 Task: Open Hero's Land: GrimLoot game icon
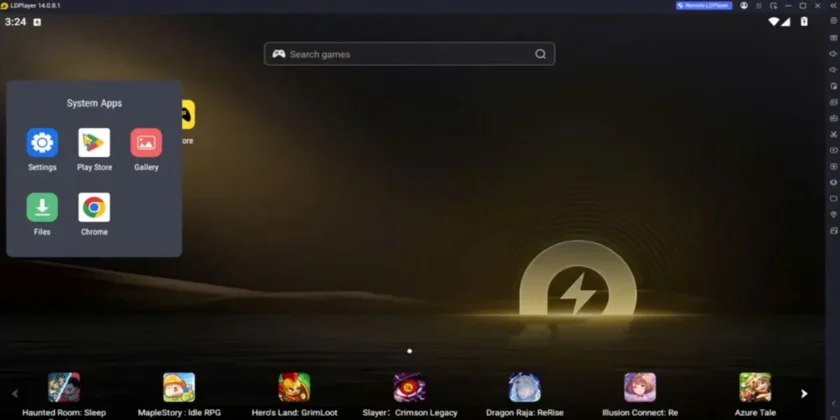[294, 387]
